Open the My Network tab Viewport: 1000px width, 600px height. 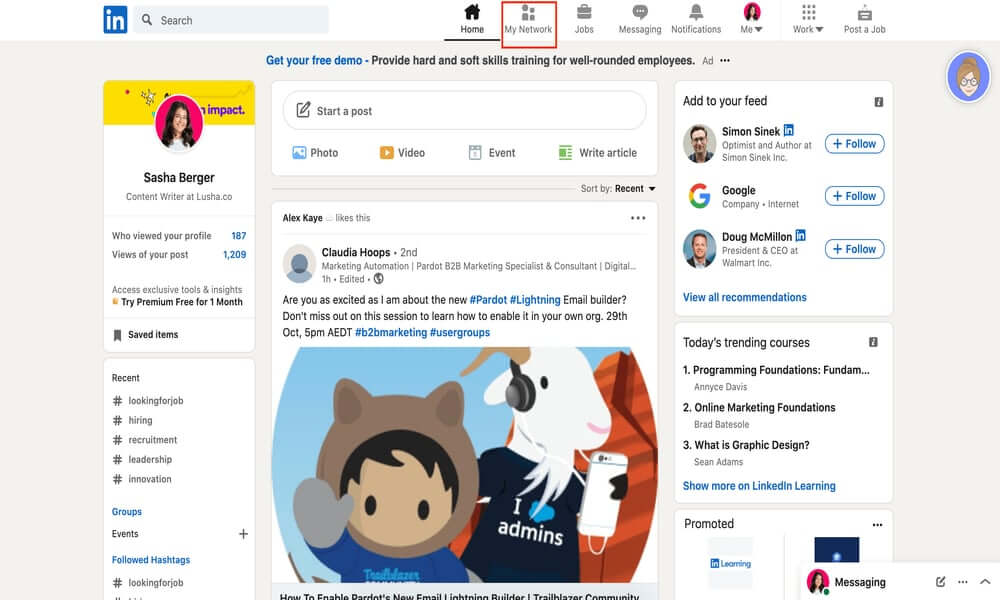528,19
